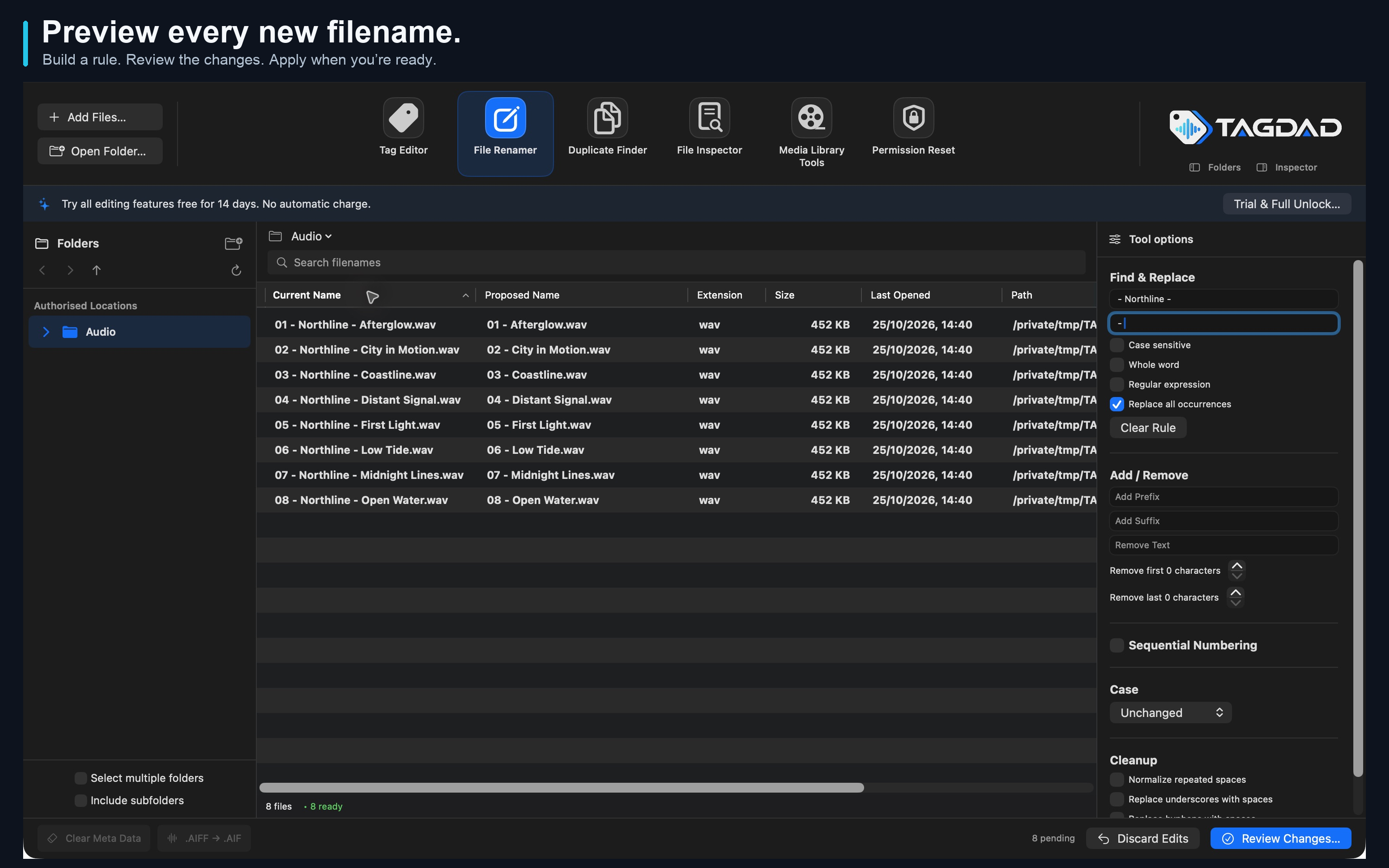Expand the Audio folder in sidebar

[46, 332]
